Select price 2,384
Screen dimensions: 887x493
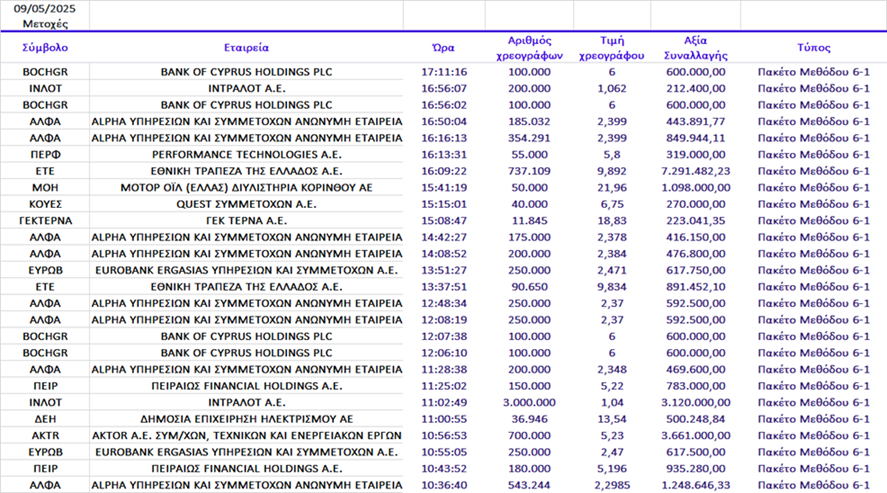[612, 254]
